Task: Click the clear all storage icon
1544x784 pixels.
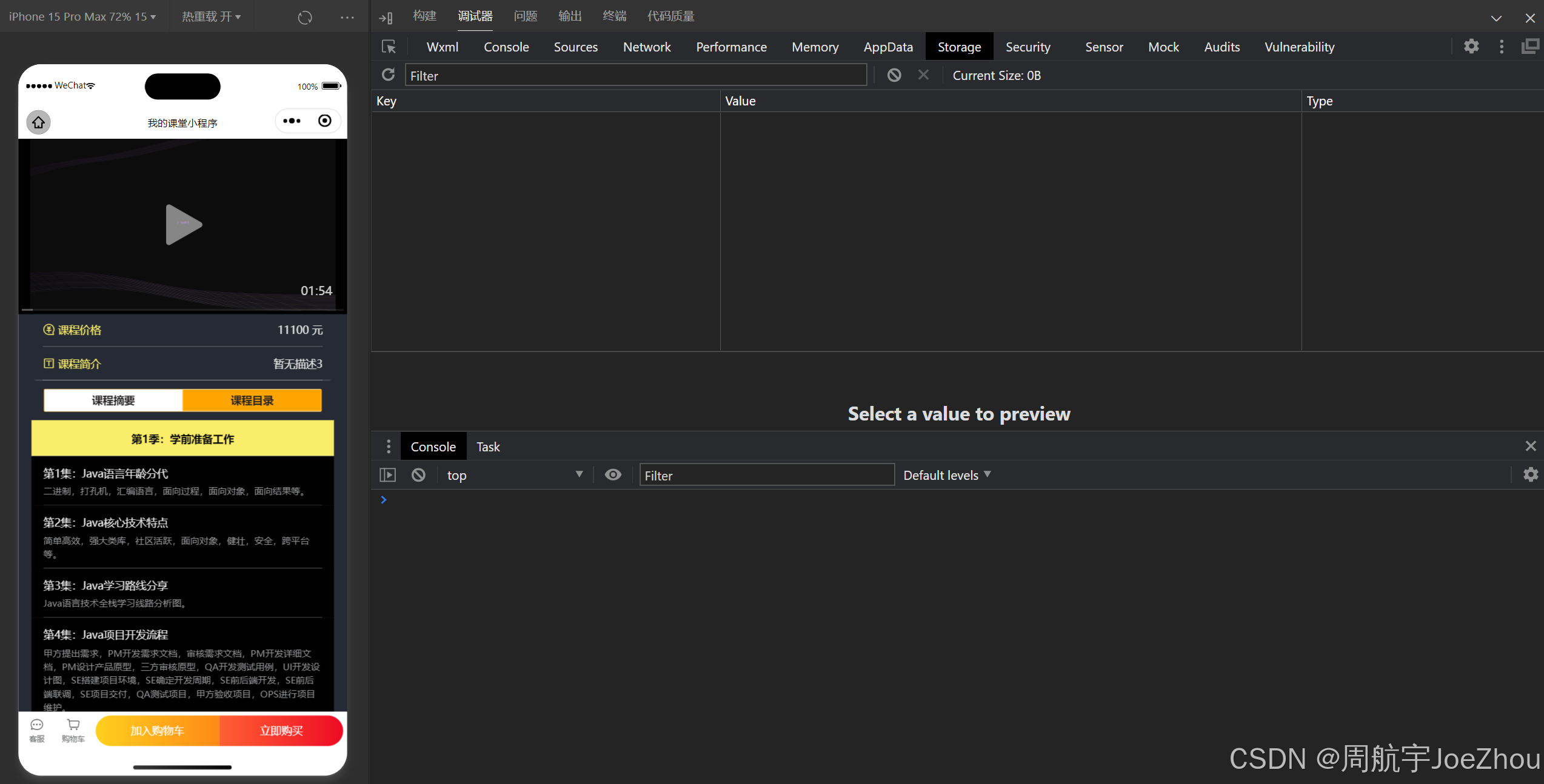Action: pos(894,75)
